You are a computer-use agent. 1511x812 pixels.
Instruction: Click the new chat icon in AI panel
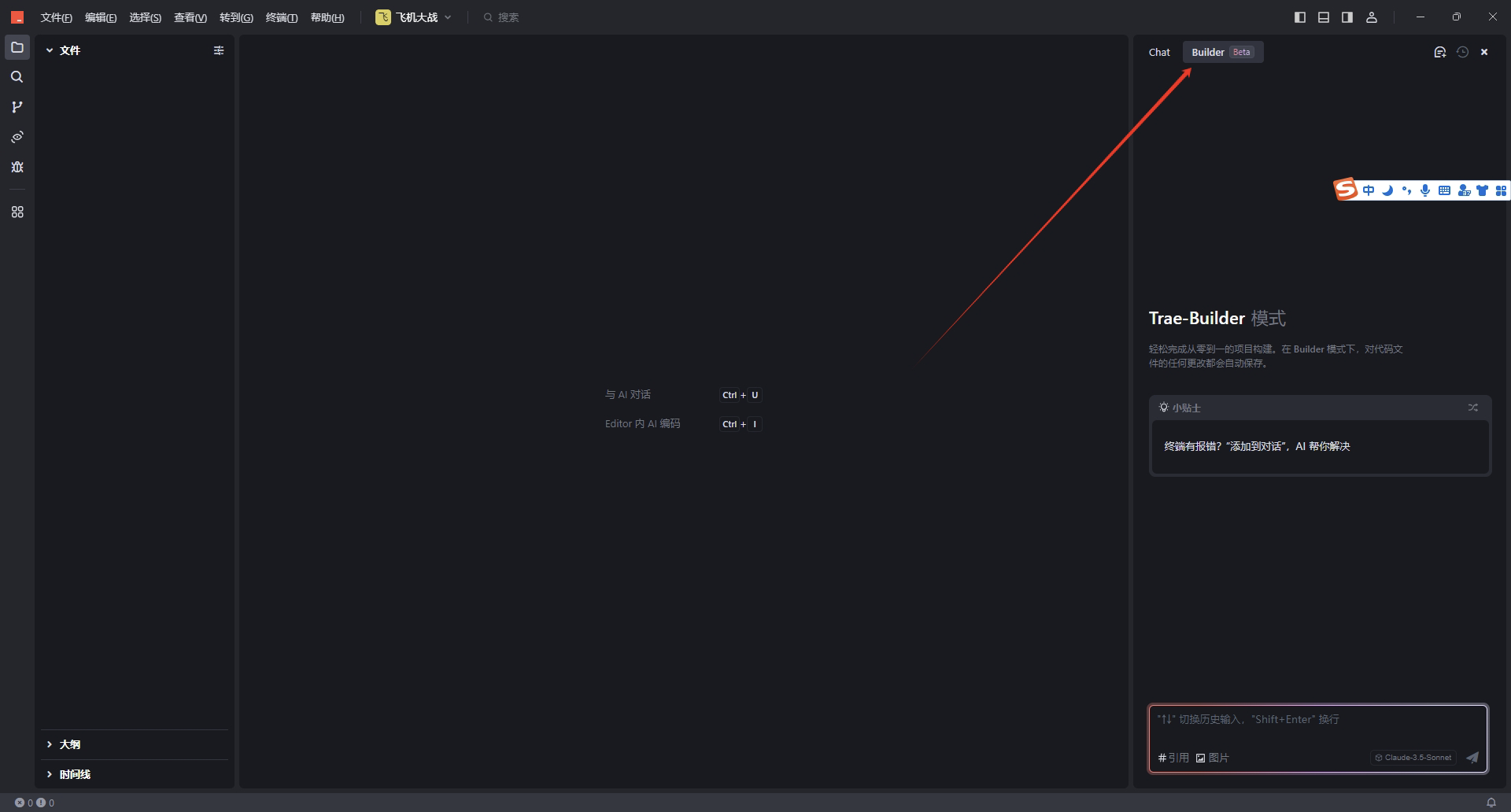[1439, 52]
